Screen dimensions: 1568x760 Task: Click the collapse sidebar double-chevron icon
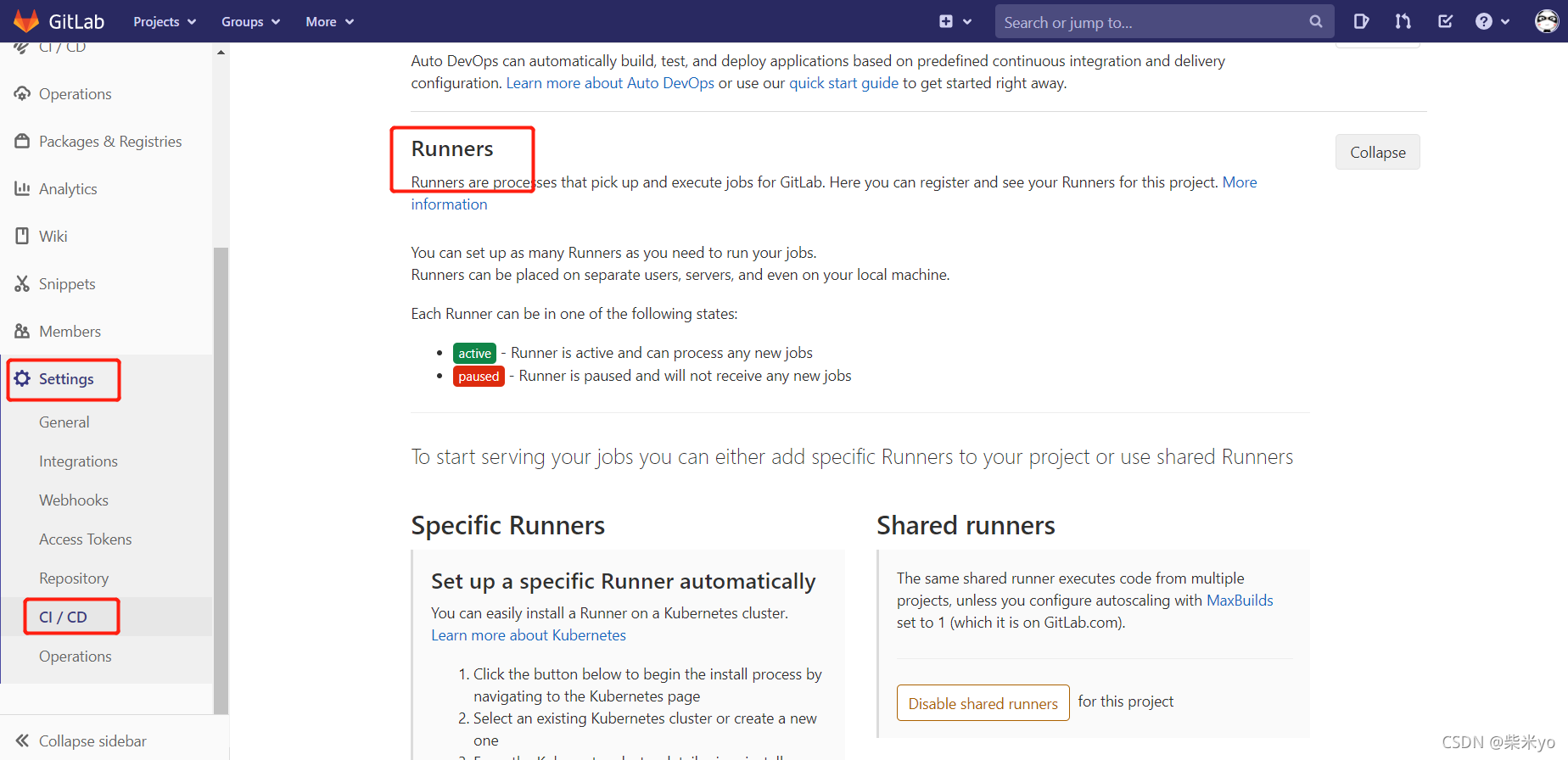22,740
